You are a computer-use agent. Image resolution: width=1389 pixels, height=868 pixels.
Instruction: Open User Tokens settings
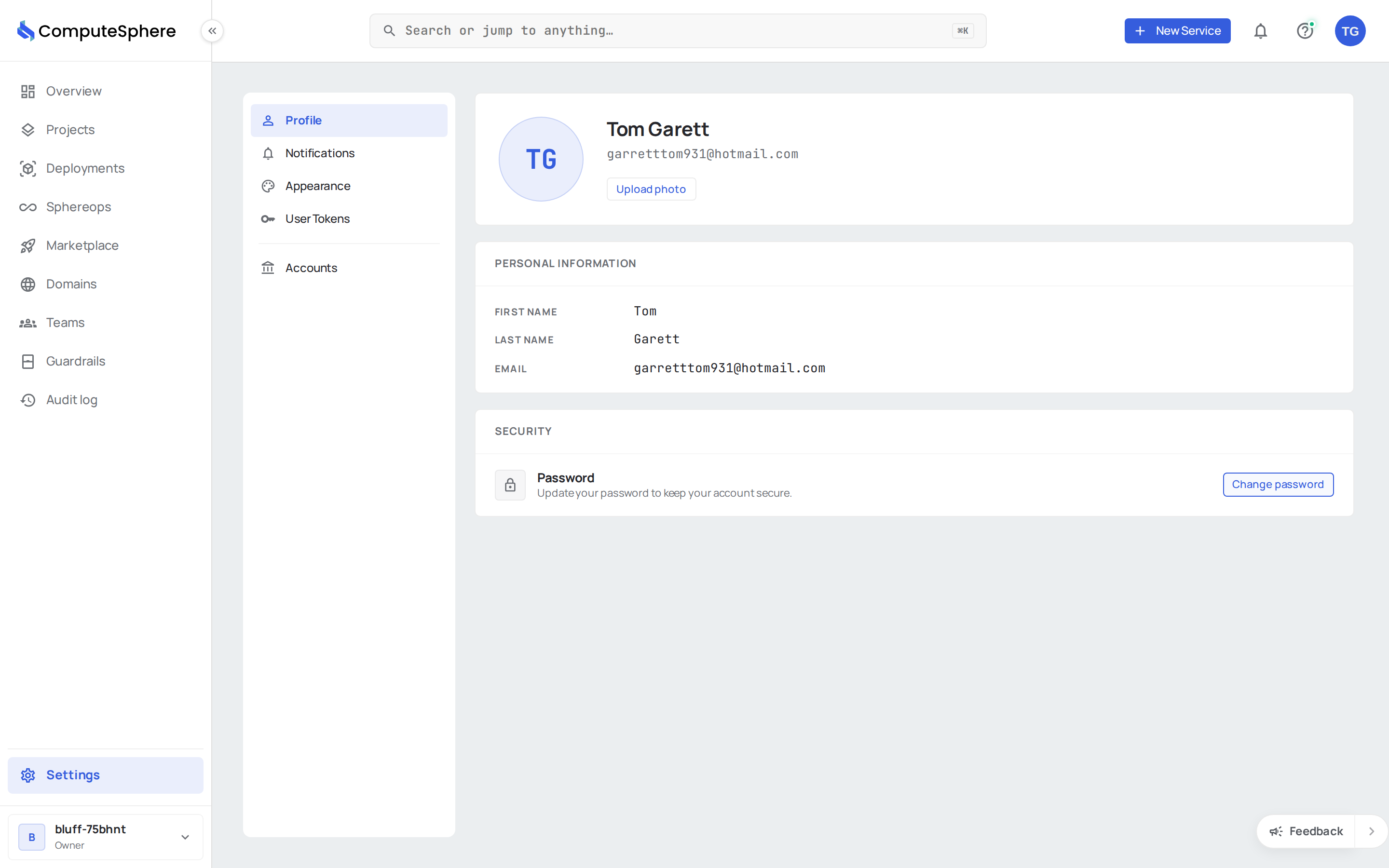(349, 219)
